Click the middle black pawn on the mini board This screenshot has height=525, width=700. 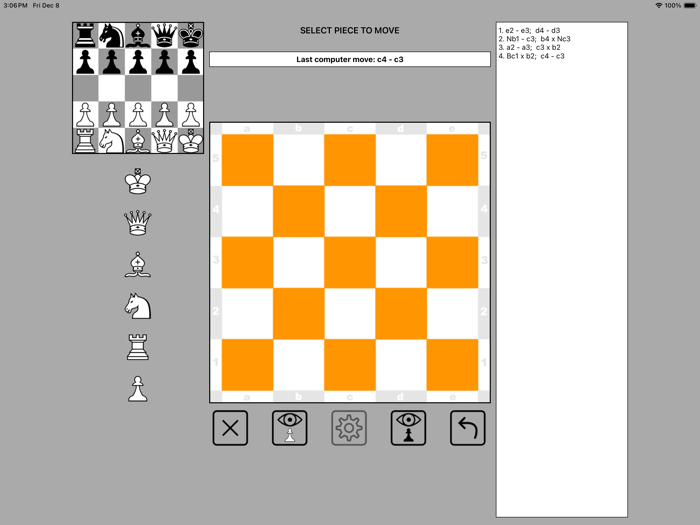point(138,62)
